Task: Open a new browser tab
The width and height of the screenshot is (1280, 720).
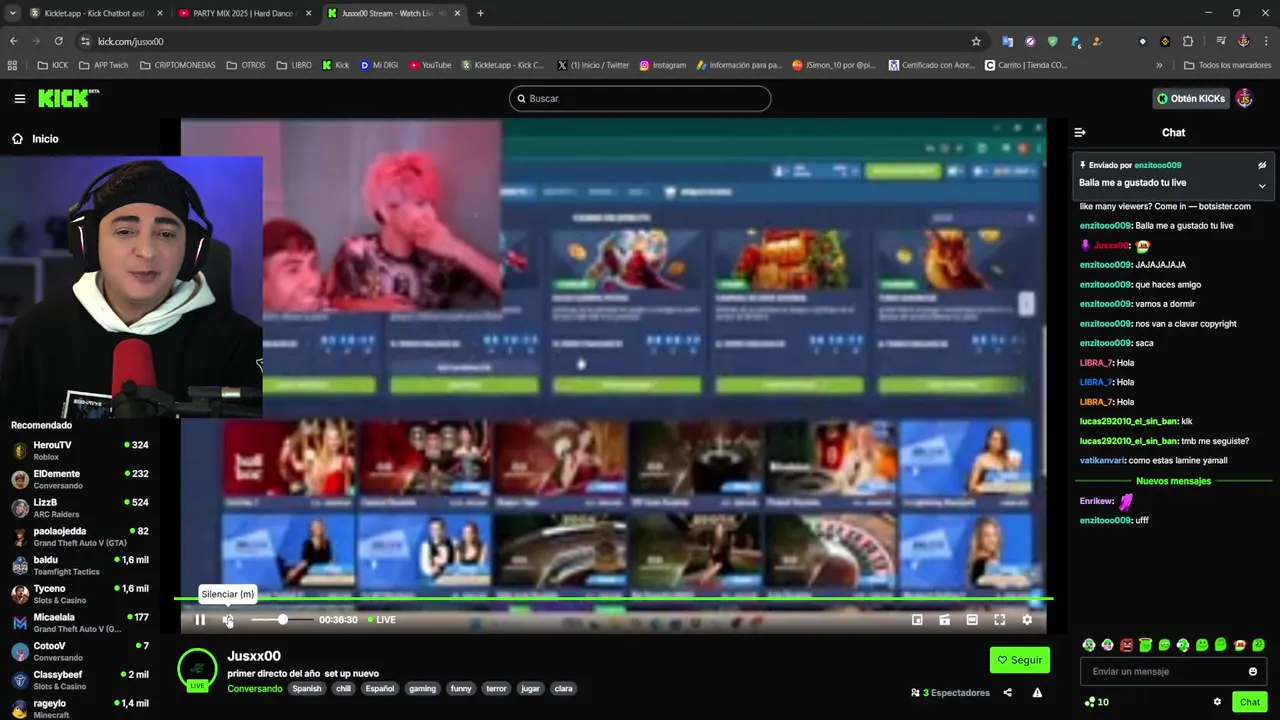Action: click(480, 13)
